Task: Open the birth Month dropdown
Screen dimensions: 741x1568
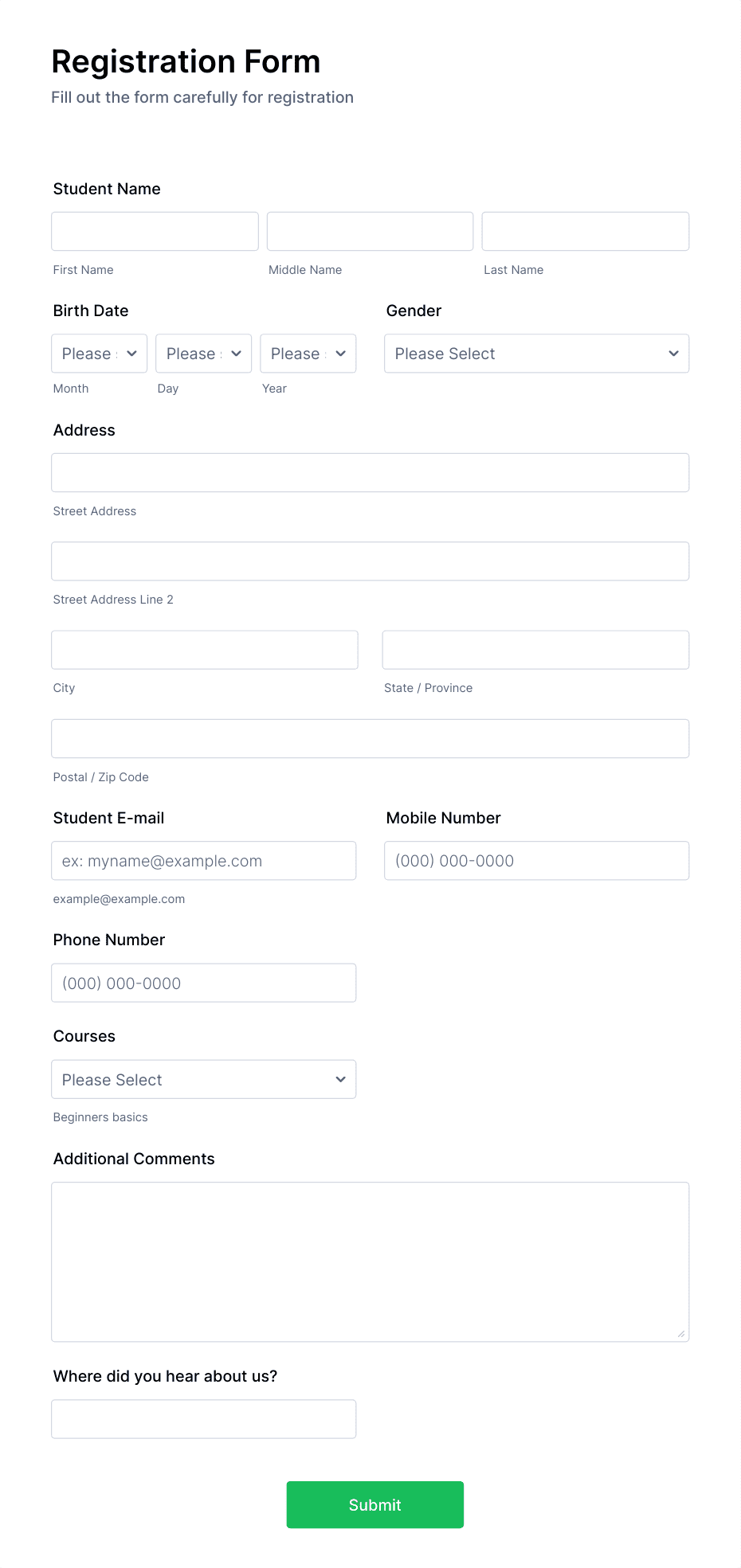Action: pyautogui.click(x=98, y=353)
